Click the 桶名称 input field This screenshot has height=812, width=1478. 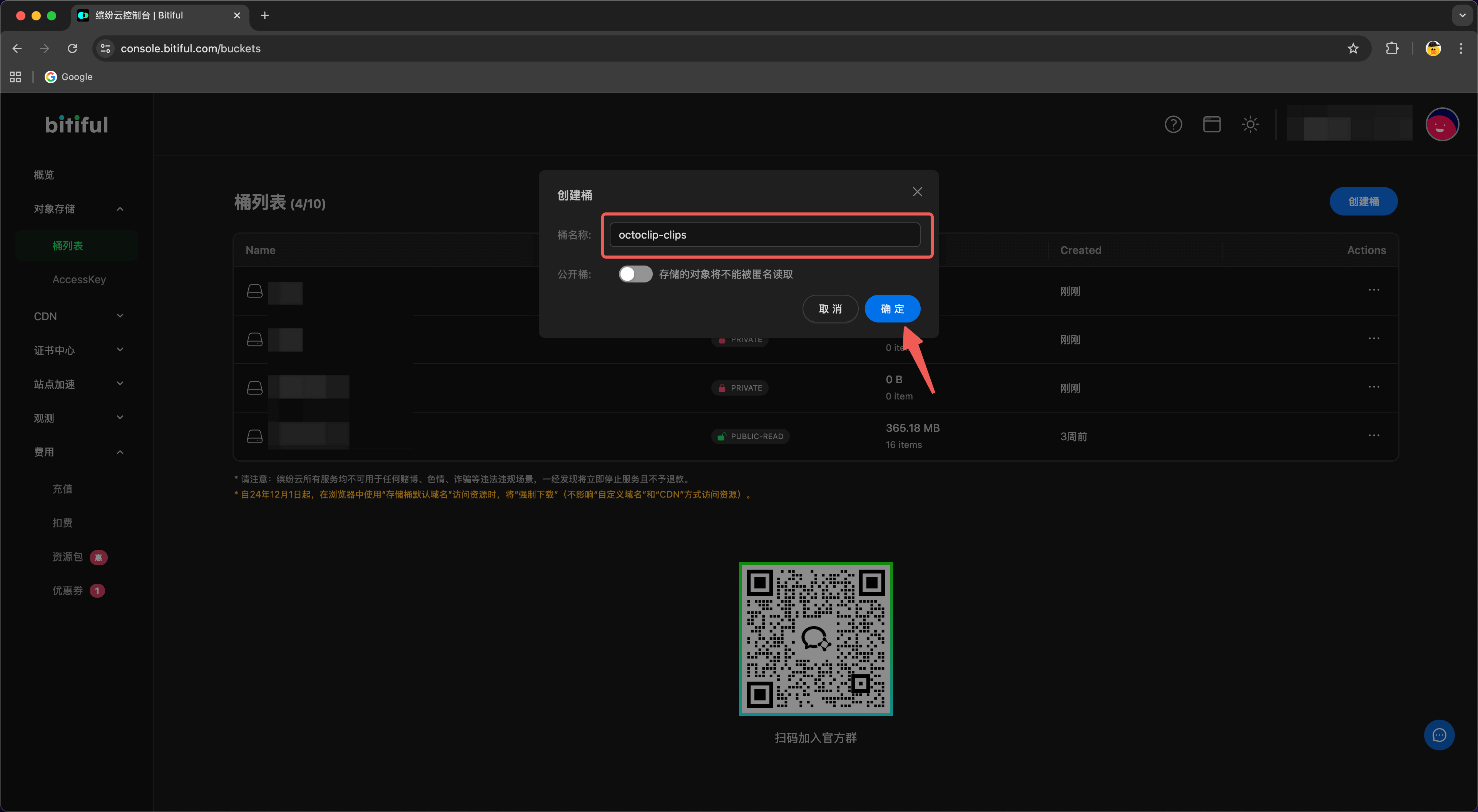pos(764,235)
